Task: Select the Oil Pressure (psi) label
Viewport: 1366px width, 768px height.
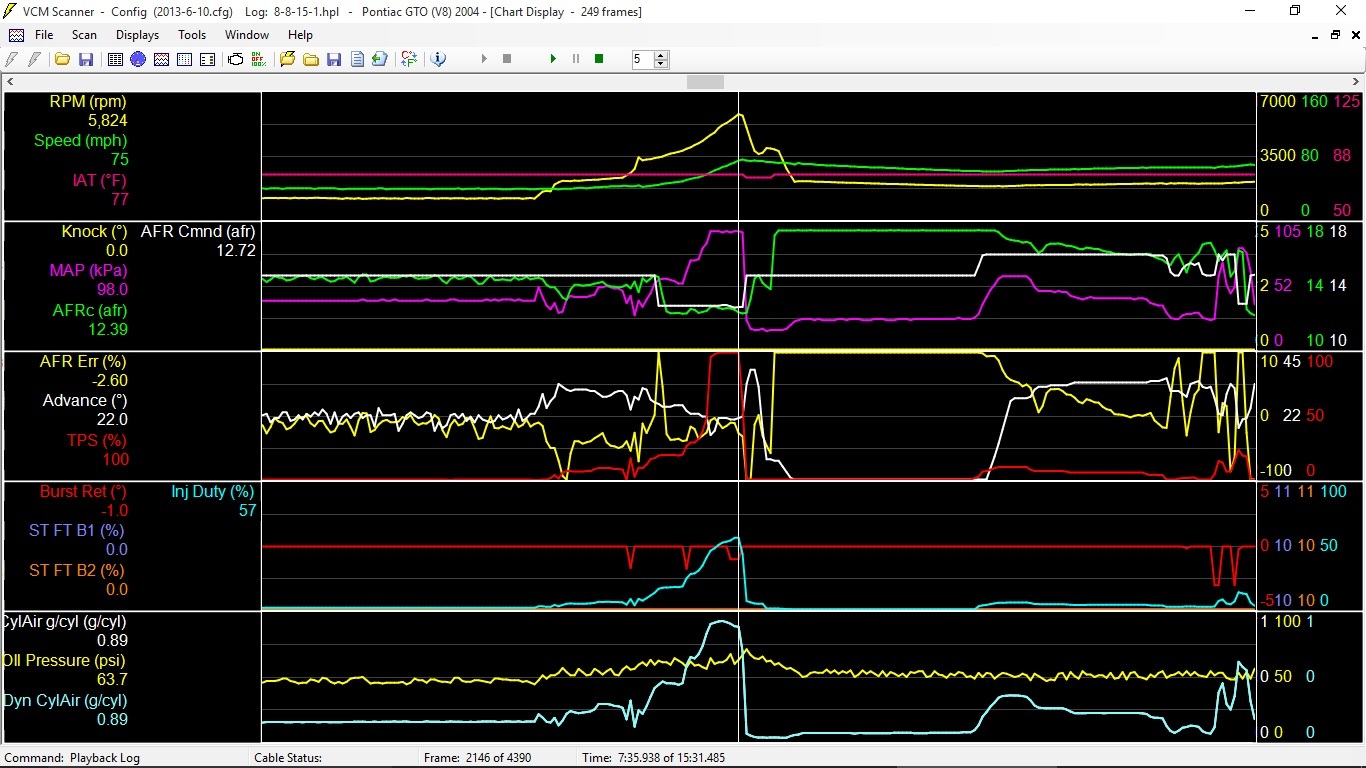Action: coord(65,661)
